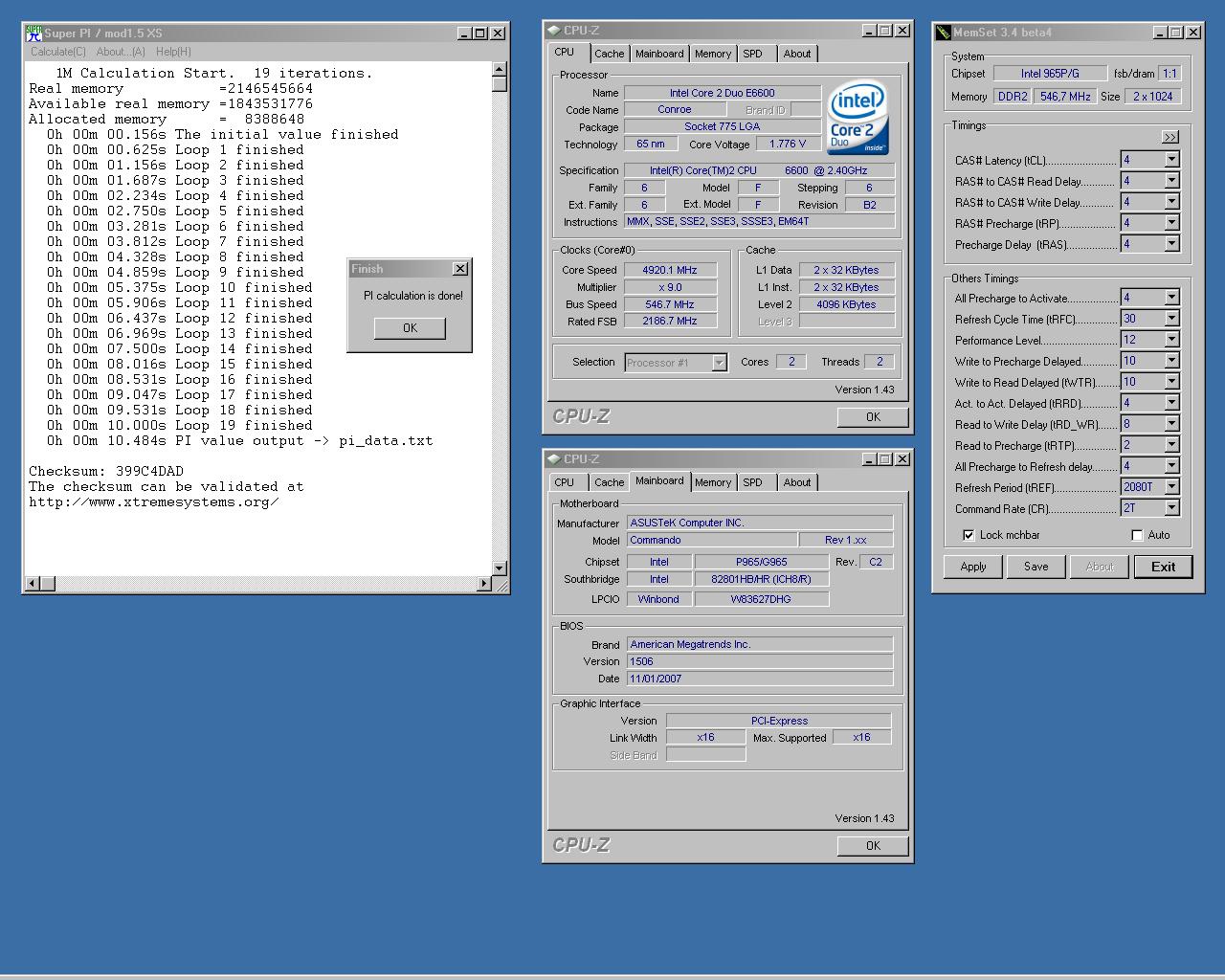Screen dimensions: 1225x980
Task: Click the Loop 19 finished line
Action: point(180,425)
